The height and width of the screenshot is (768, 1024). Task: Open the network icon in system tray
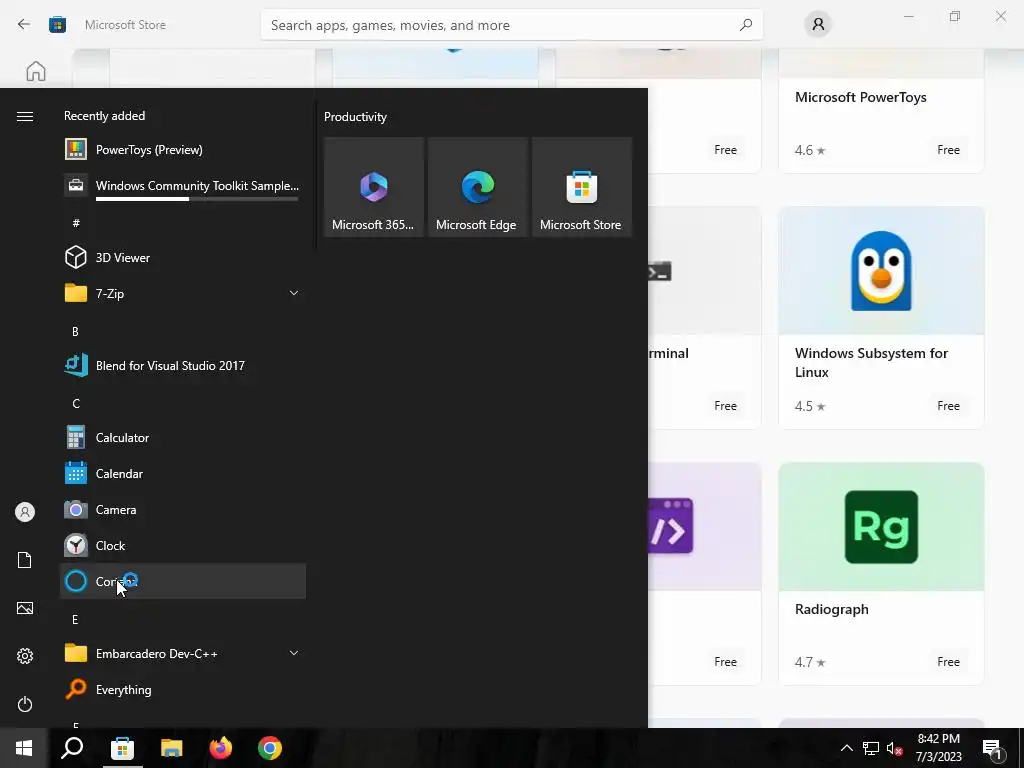(871, 748)
